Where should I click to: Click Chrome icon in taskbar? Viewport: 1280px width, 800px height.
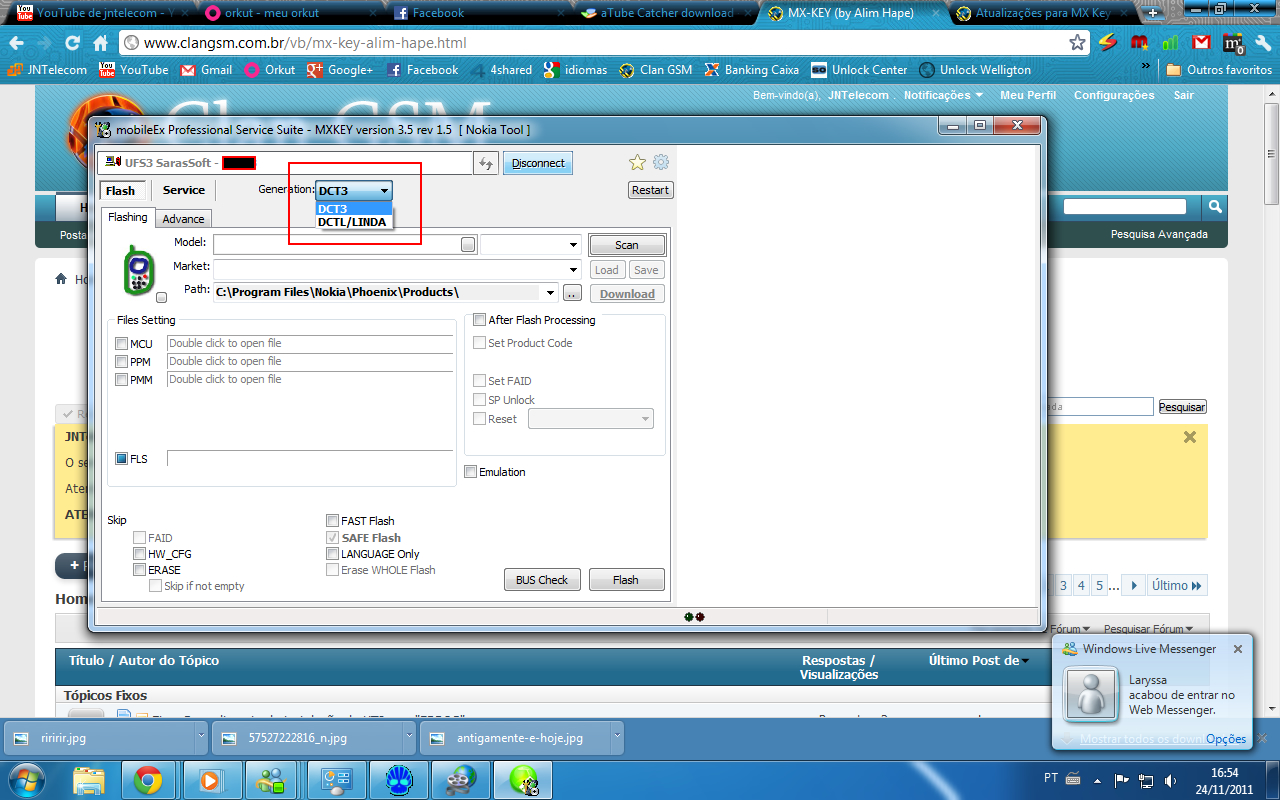point(149,779)
